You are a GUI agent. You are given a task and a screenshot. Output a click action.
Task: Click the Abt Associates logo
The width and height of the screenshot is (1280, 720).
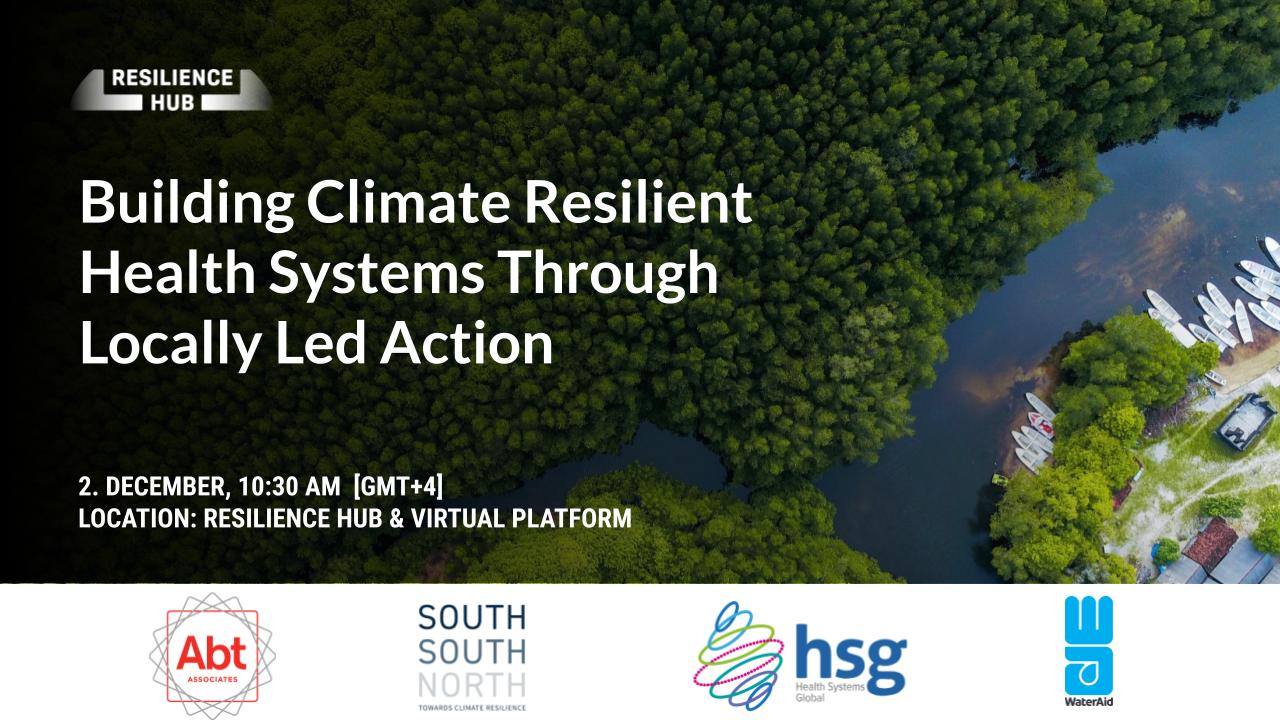click(212, 655)
